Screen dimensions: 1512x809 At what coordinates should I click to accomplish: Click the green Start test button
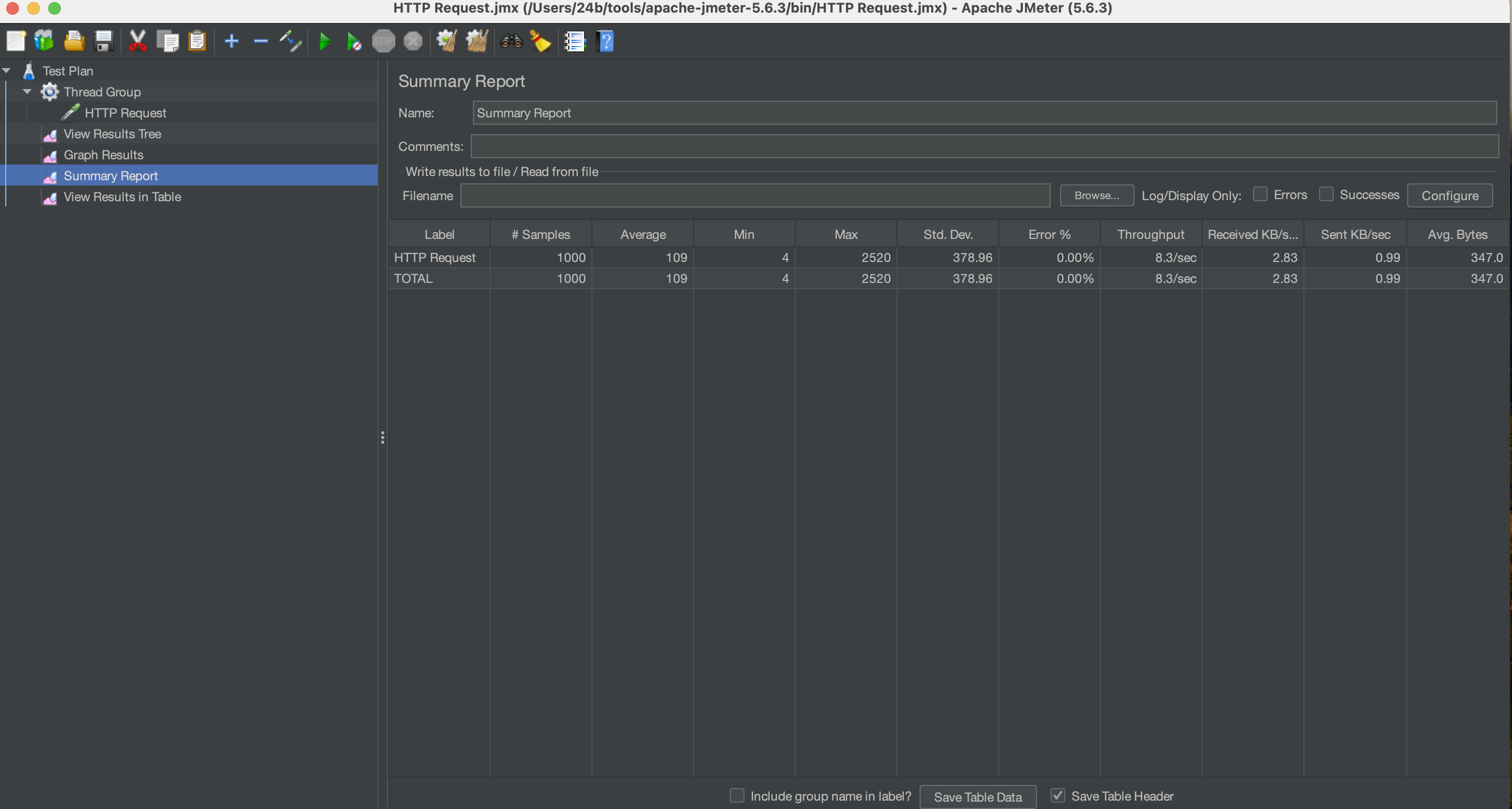[325, 41]
